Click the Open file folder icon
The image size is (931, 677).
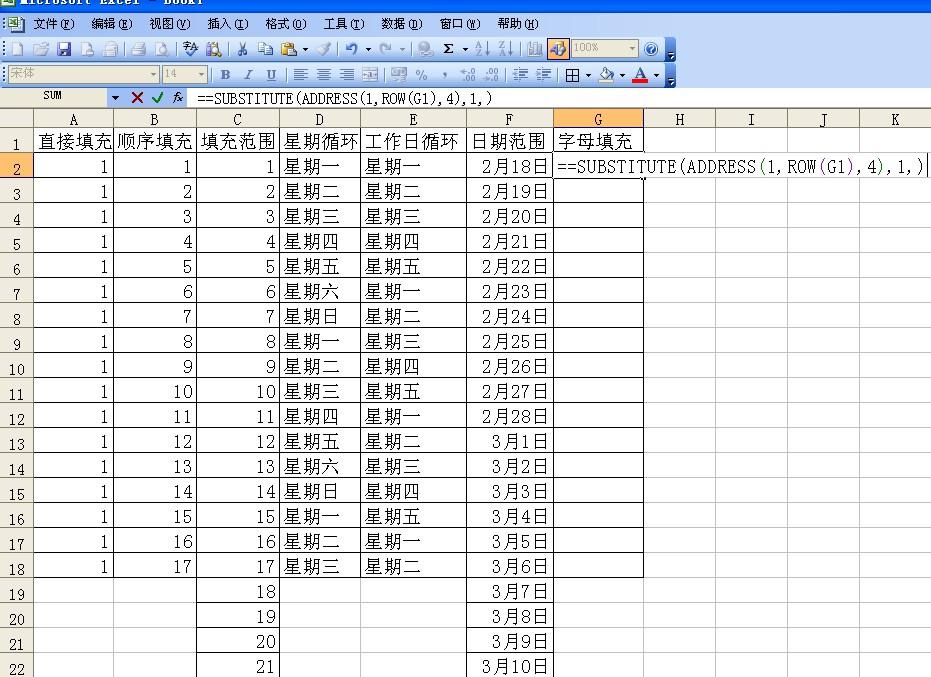point(41,49)
